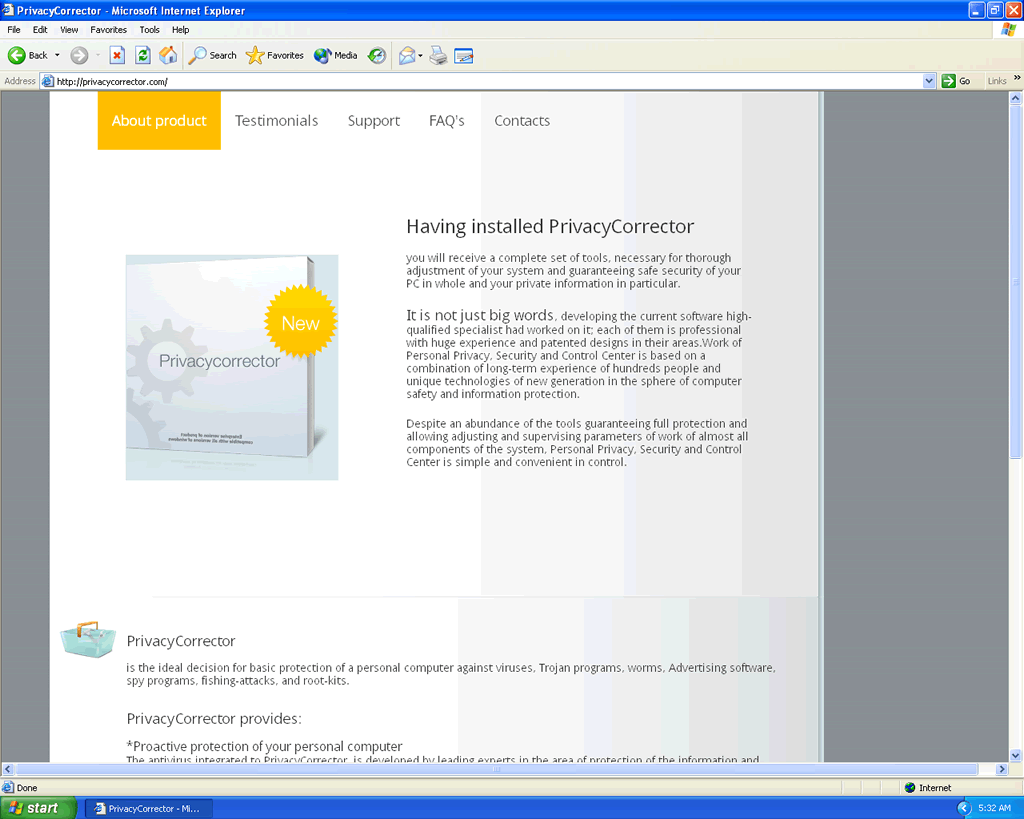Open the View menu
The height and width of the screenshot is (819, 1024).
tap(69, 30)
